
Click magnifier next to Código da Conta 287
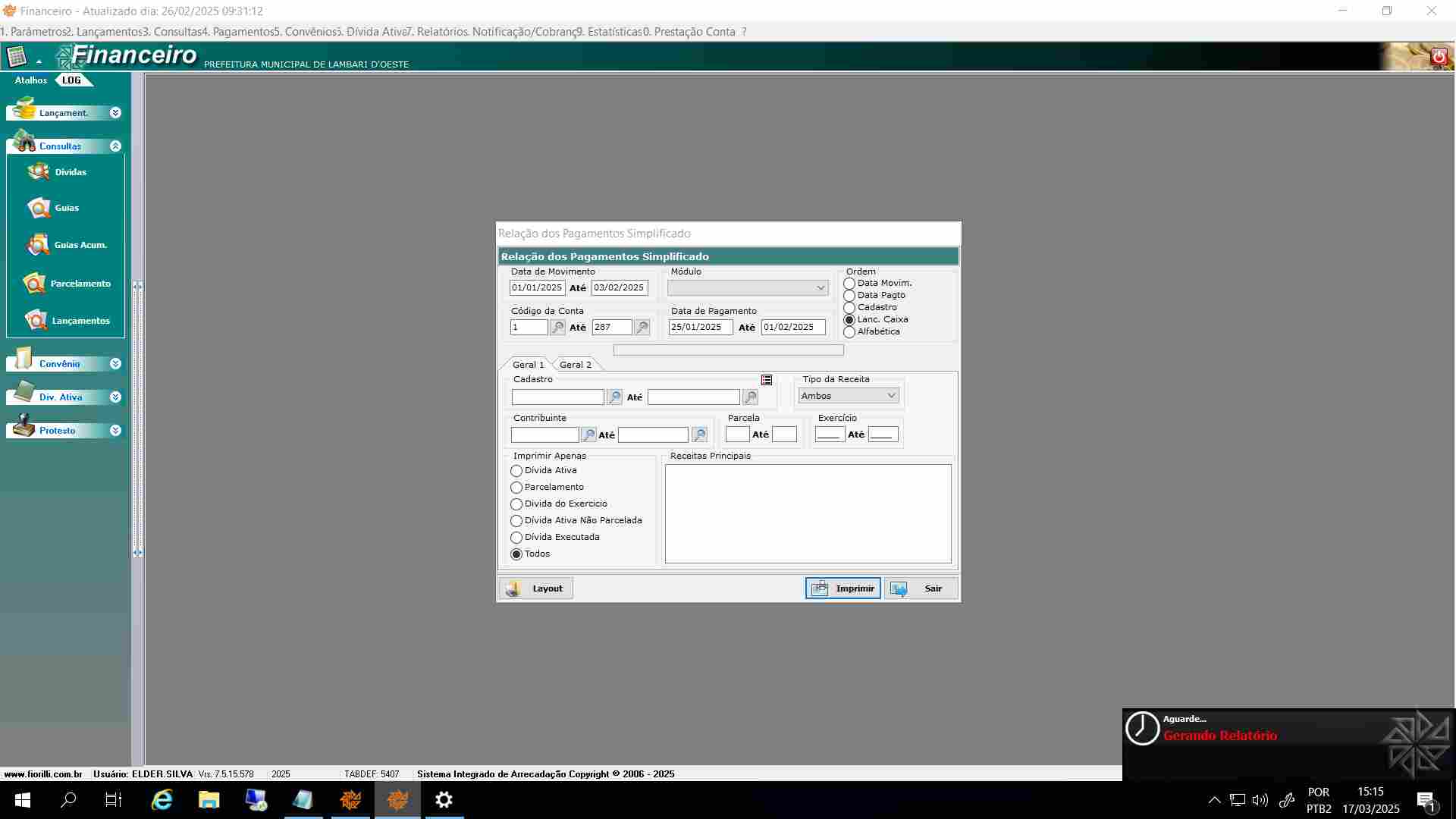(642, 328)
